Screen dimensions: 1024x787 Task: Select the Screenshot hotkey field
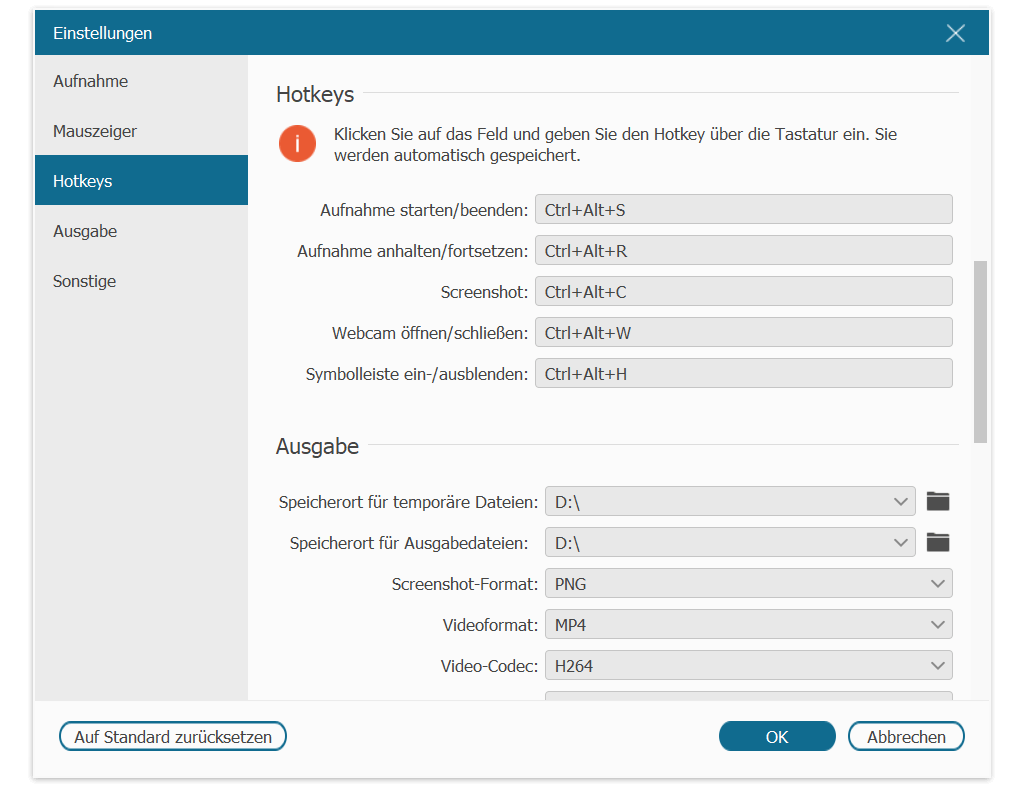click(x=743, y=291)
